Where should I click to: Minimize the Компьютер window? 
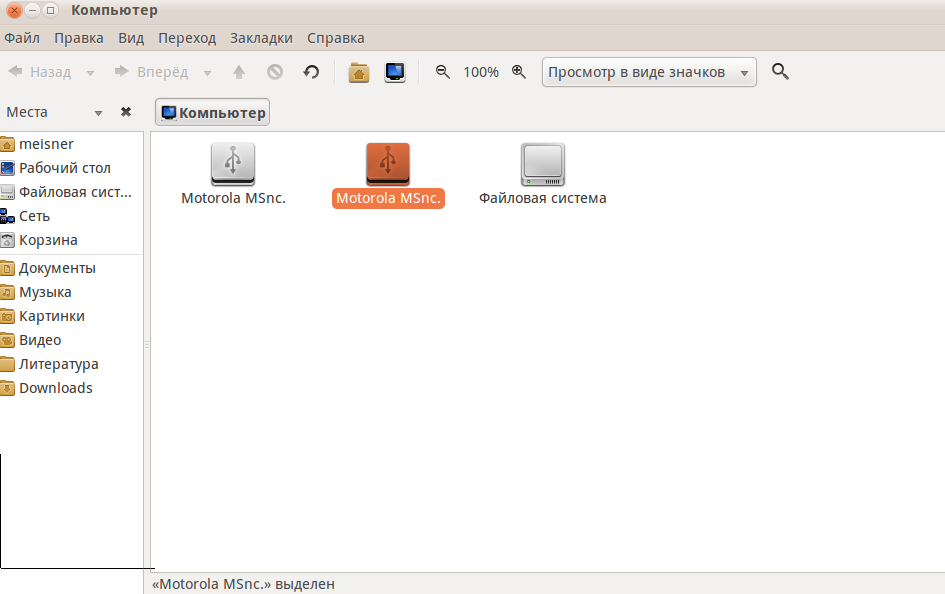33,10
